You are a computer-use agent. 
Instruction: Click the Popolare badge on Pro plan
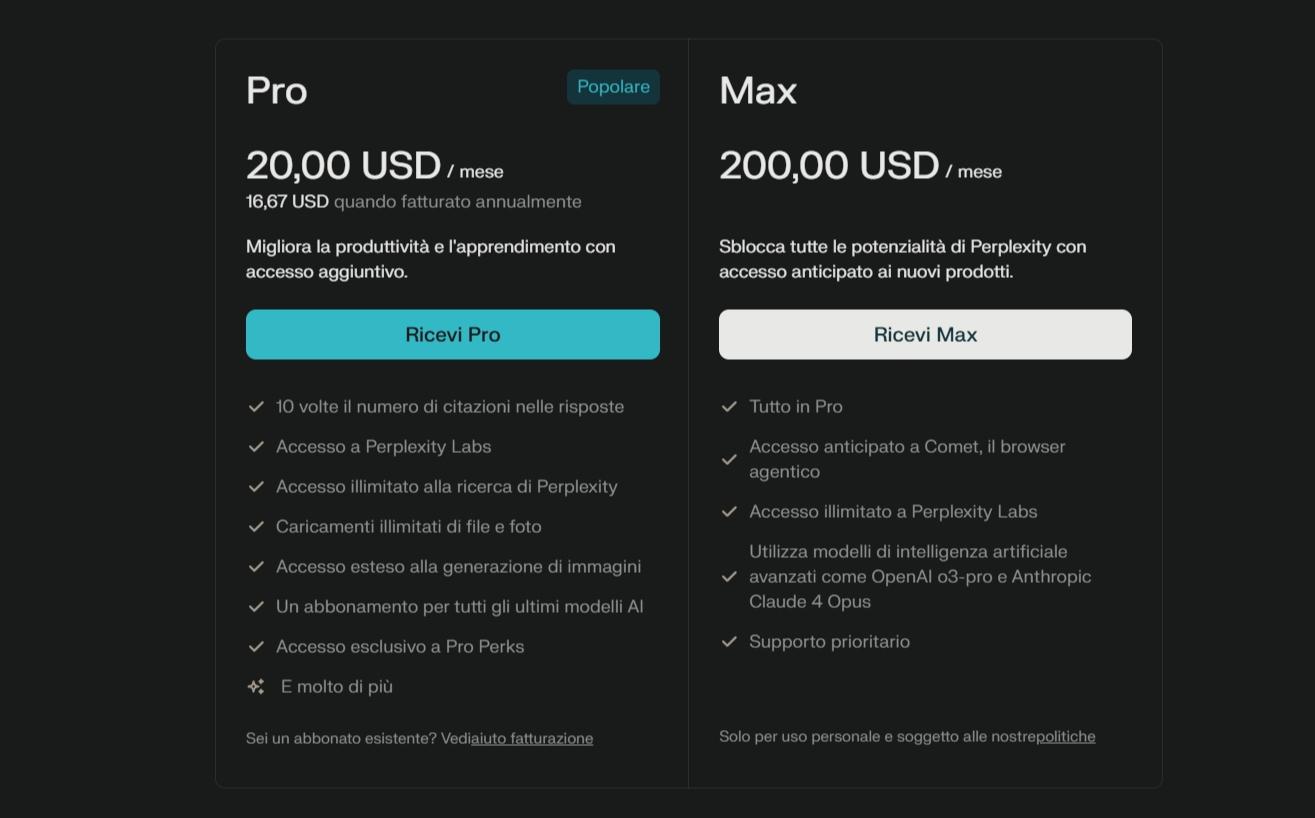(613, 87)
